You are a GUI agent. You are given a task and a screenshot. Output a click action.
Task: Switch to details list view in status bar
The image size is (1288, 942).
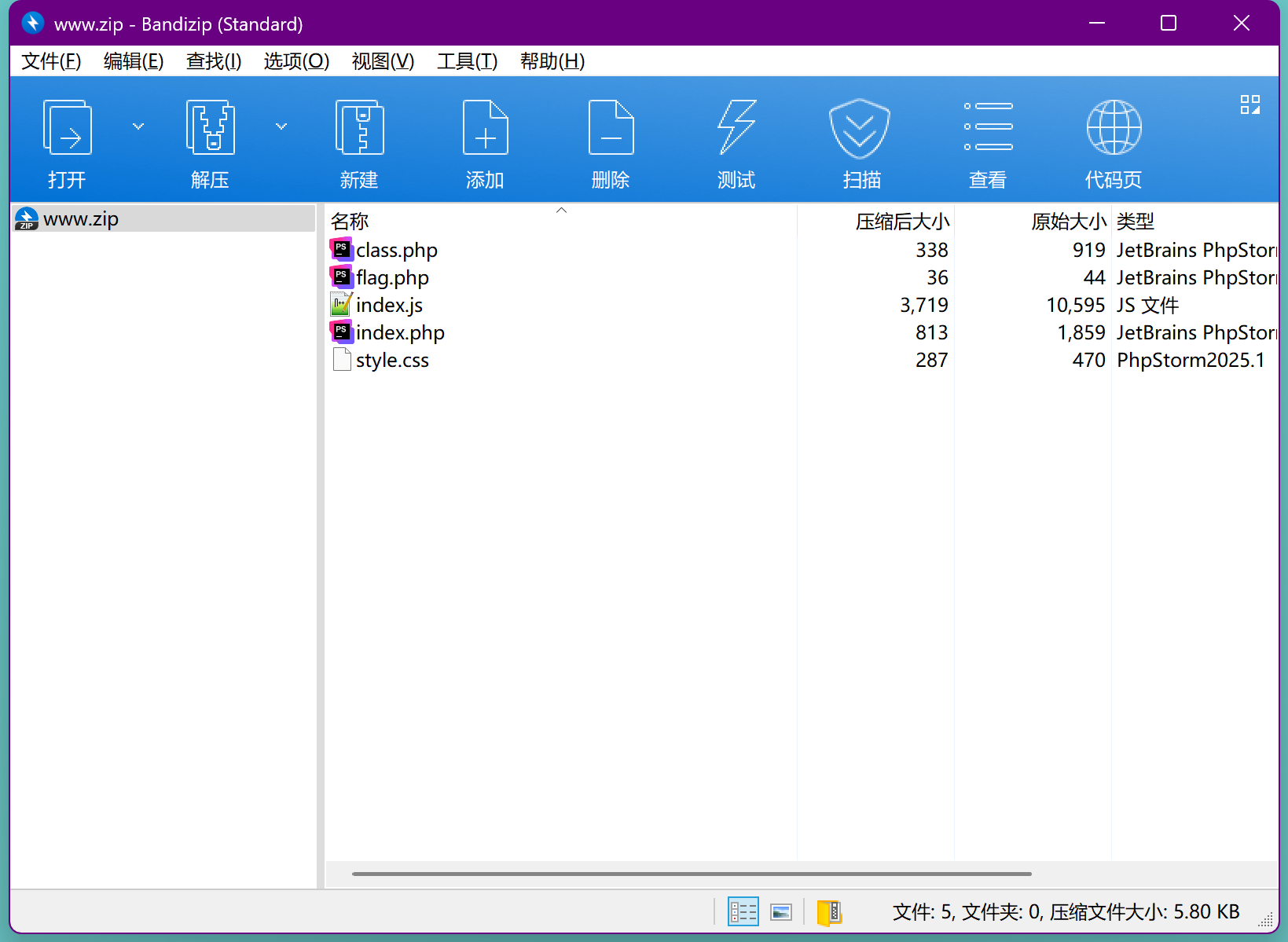point(743,911)
